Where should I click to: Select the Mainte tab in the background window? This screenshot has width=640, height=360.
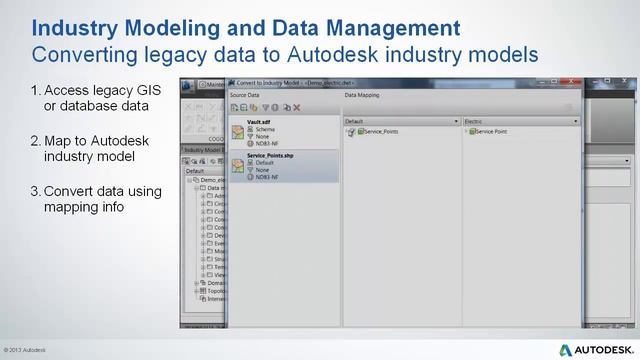click(x=212, y=84)
